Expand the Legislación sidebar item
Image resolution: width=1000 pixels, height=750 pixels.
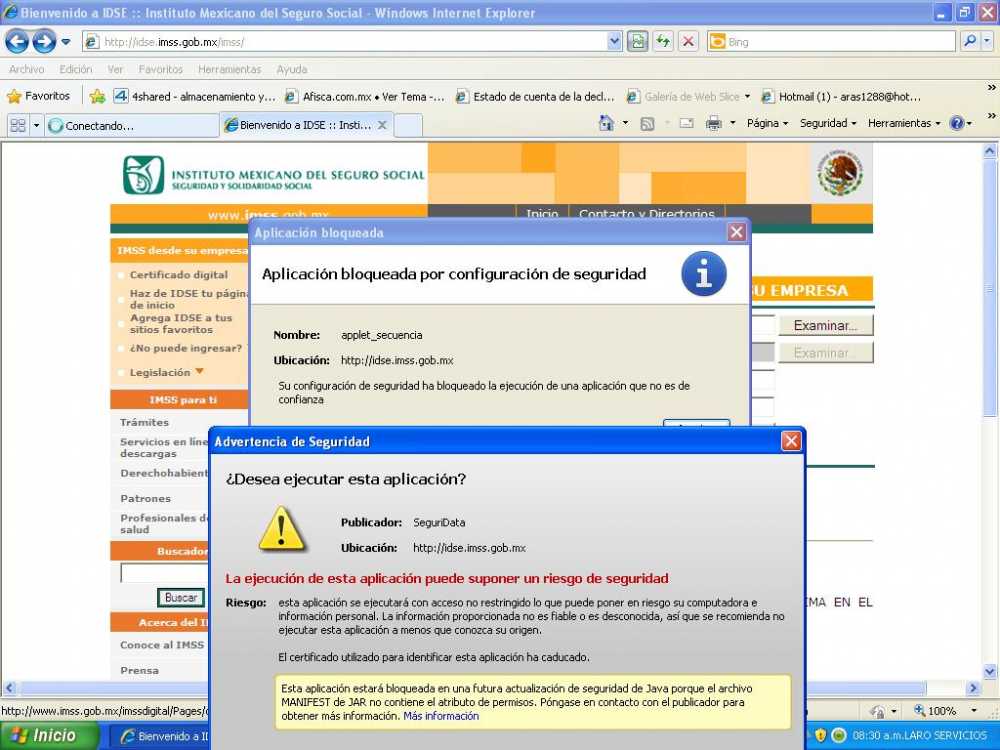166,372
